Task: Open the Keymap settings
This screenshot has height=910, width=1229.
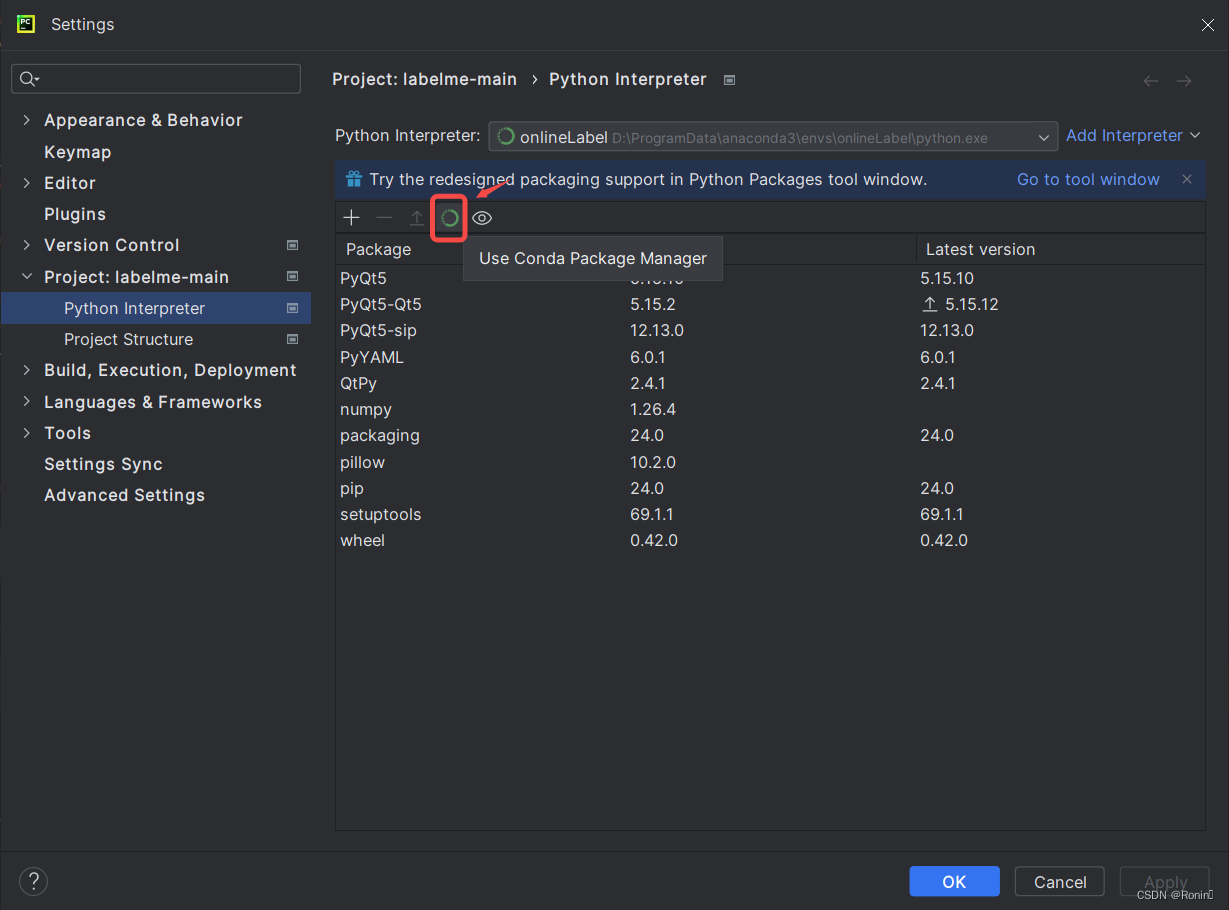Action: pyautogui.click(x=78, y=152)
